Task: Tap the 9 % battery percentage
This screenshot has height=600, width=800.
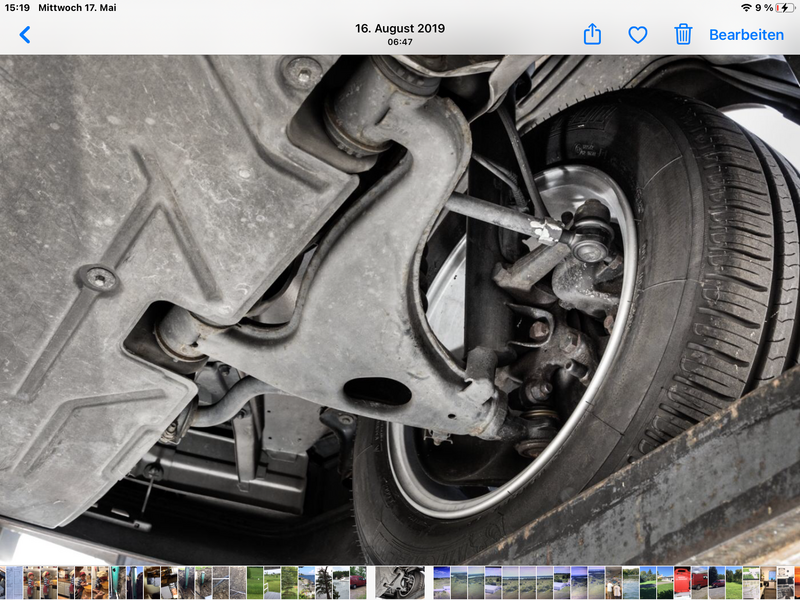Action: click(x=764, y=8)
